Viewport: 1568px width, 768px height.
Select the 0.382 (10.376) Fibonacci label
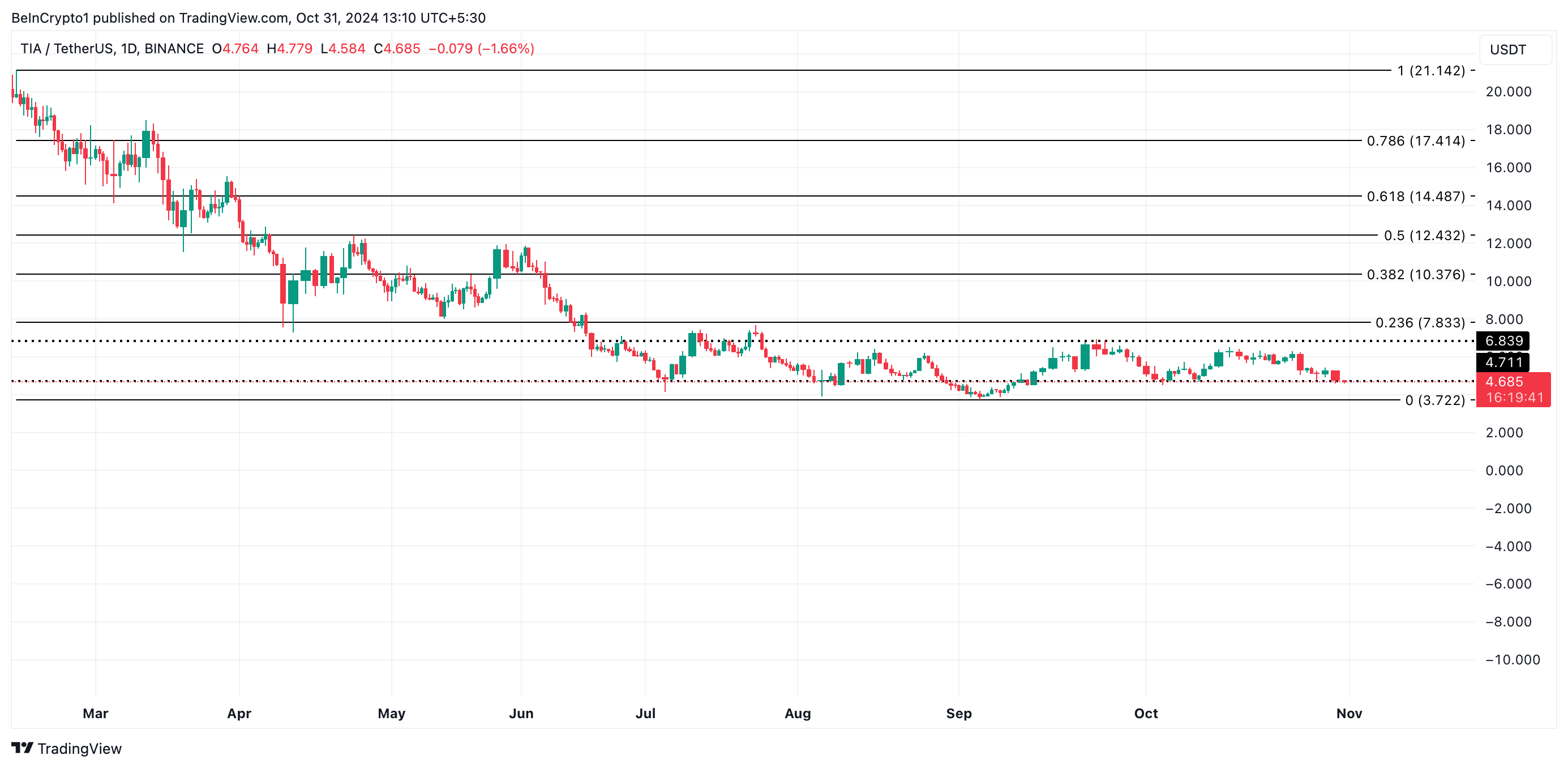1415,275
